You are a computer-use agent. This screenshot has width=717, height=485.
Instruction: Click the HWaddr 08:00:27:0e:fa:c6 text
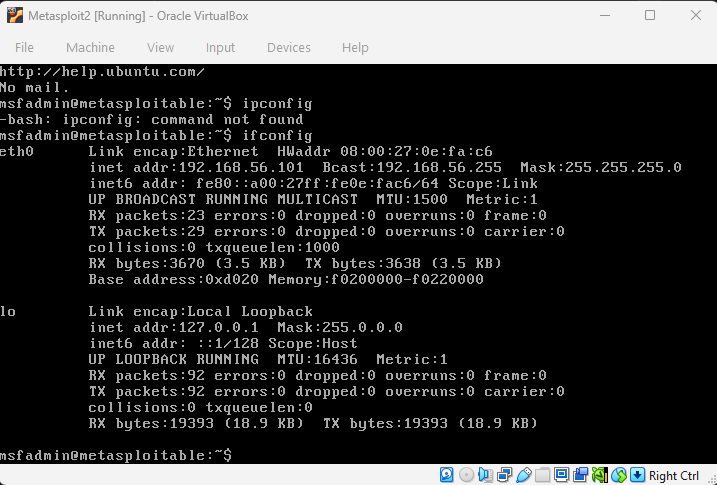(x=385, y=151)
